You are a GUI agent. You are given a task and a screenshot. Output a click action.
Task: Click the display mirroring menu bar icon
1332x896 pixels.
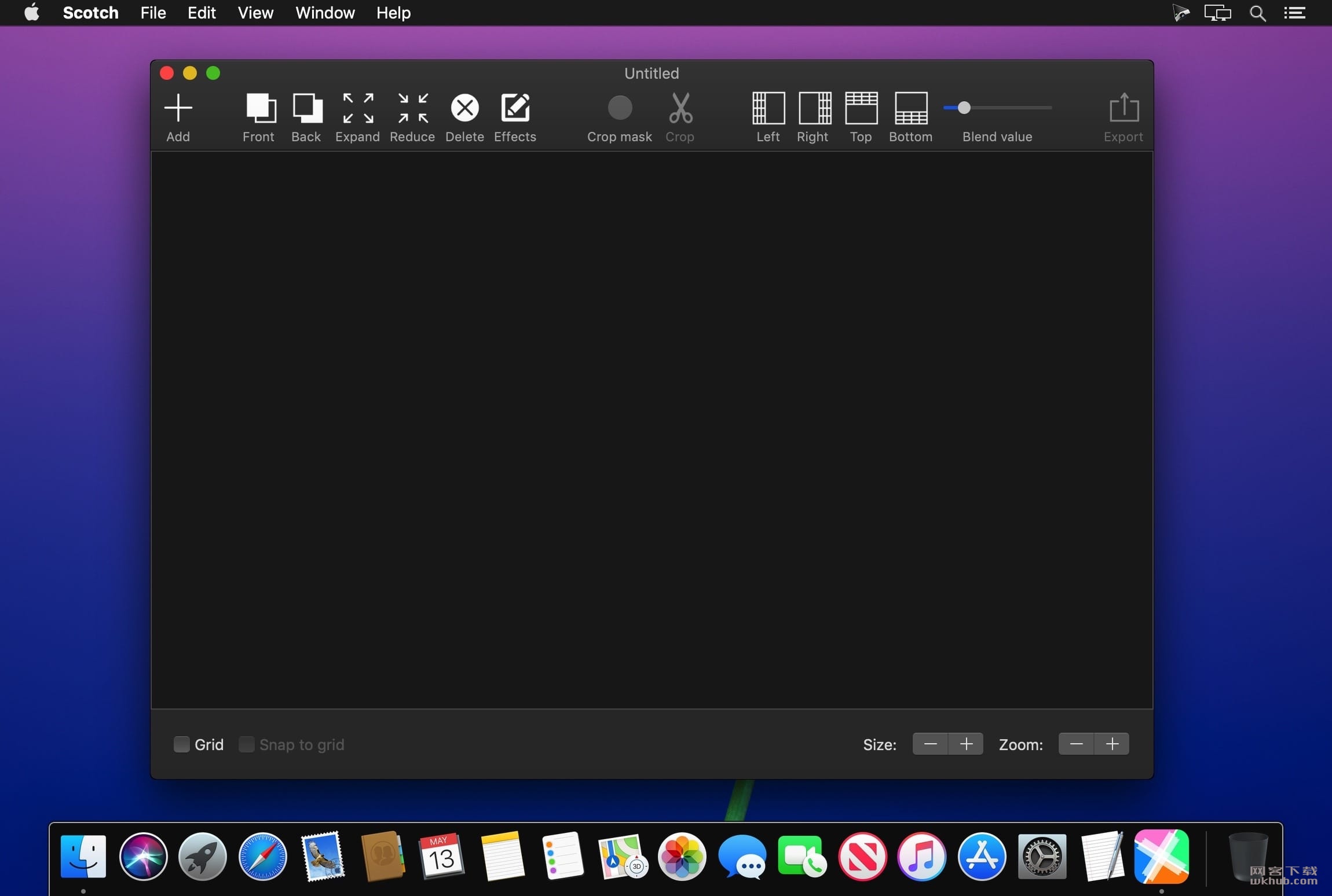1217,13
